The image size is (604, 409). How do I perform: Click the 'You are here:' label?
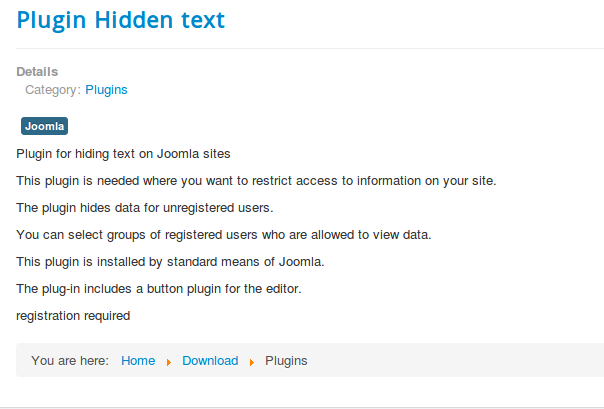(70, 360)
